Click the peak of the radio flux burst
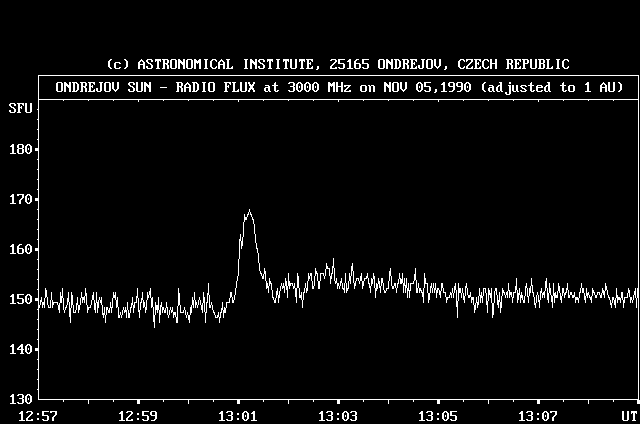Screen dimensions: 640x424 click(248, 212)
